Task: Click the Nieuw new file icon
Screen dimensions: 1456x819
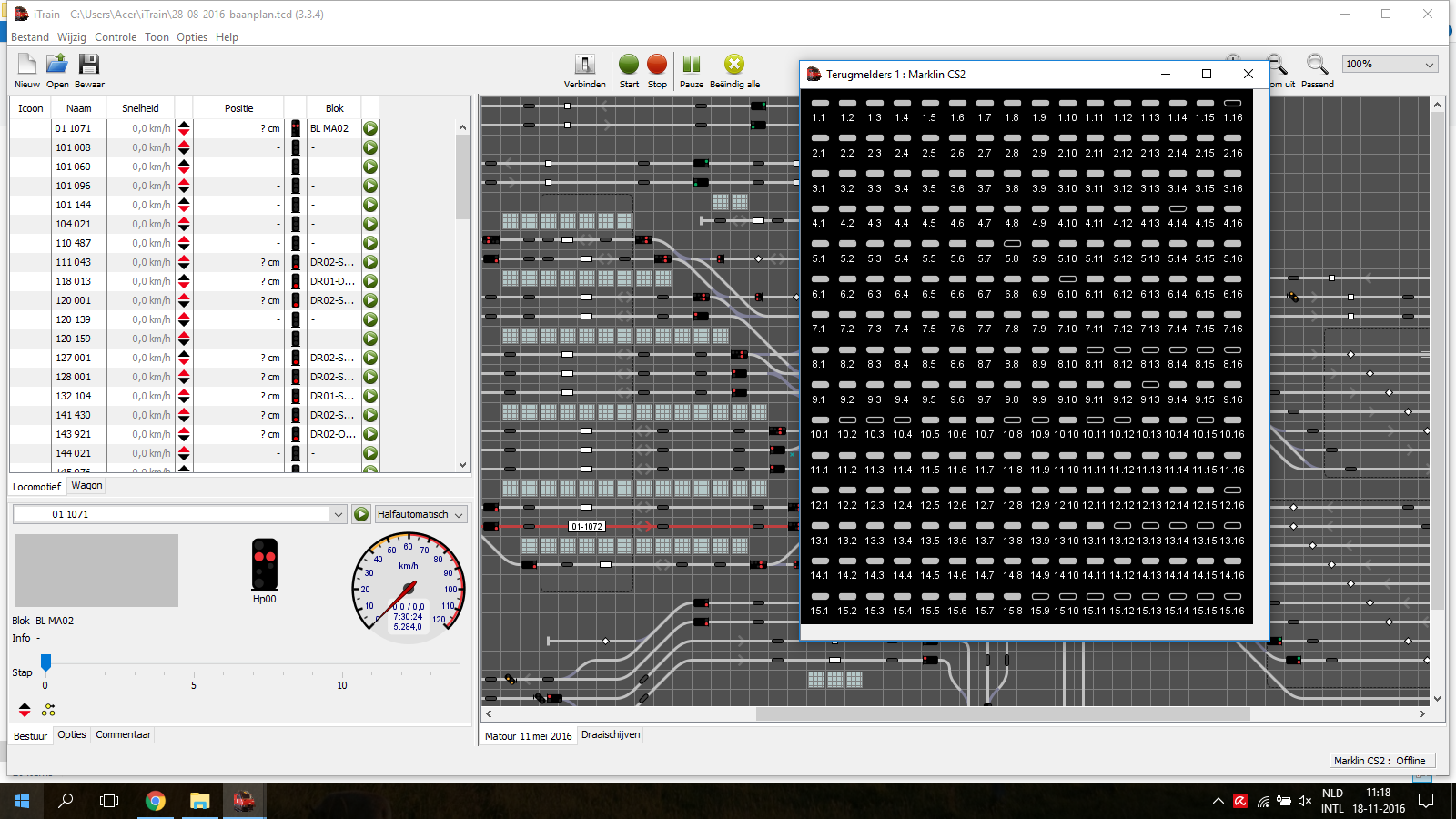Action: tap(27, 64)
